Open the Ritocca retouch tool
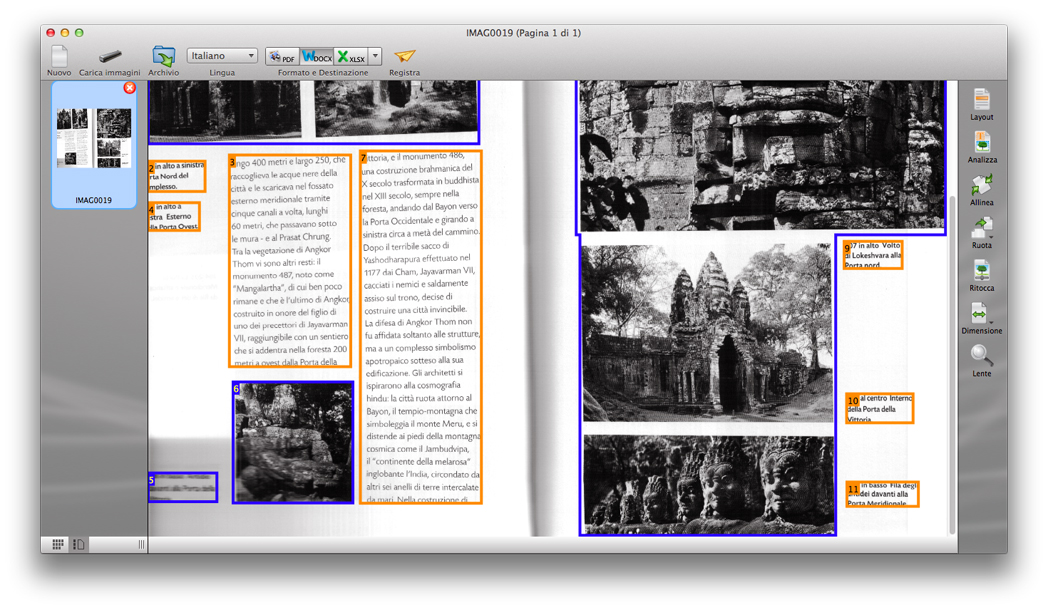The height and width of the screenshot is (610, 1048). [981, 271]
